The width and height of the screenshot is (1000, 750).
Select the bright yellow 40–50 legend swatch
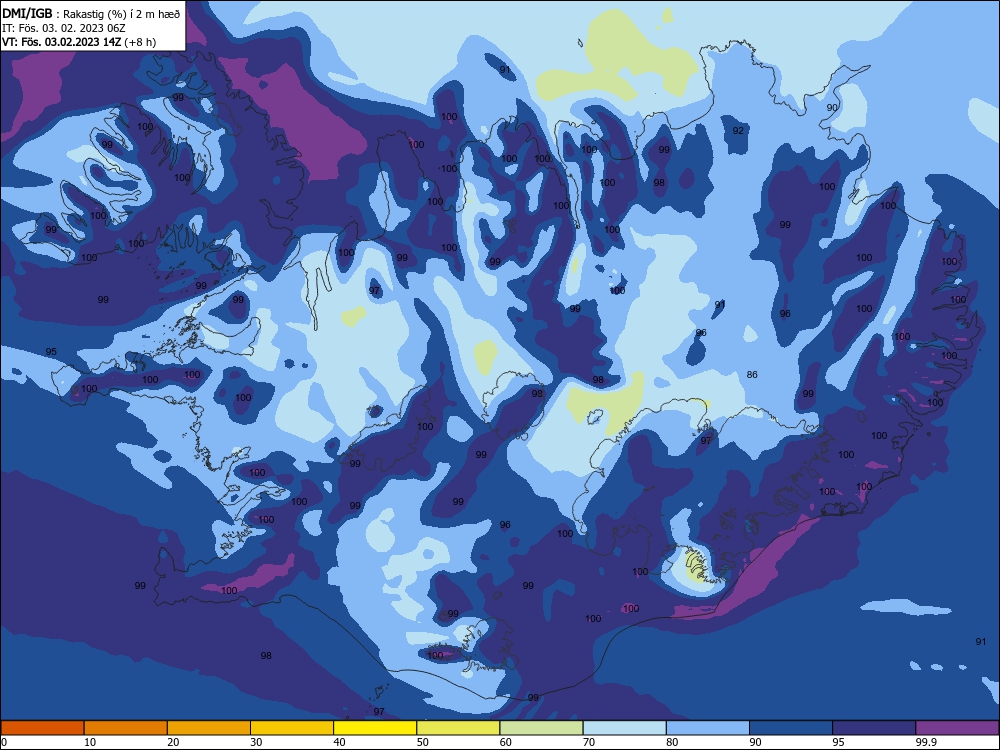coord(375,728)
